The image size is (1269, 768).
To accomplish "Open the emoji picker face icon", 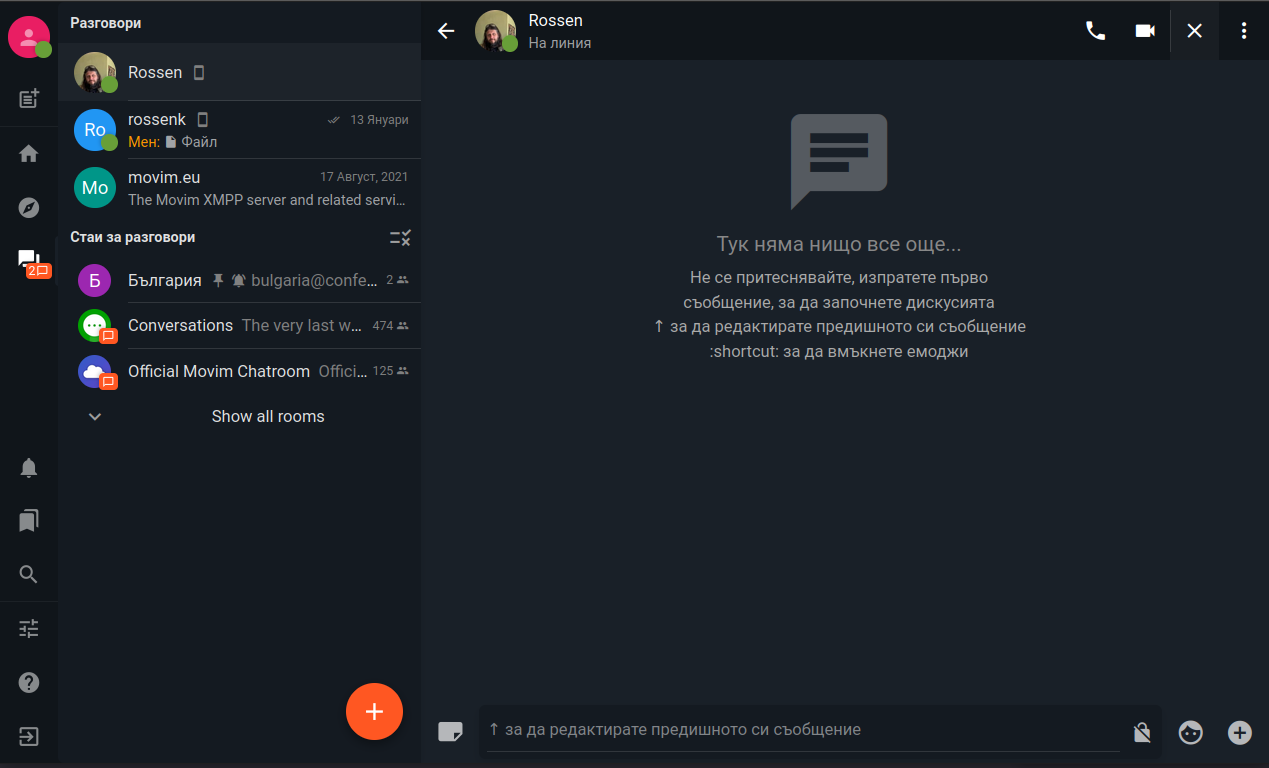I will (1190, 733).
